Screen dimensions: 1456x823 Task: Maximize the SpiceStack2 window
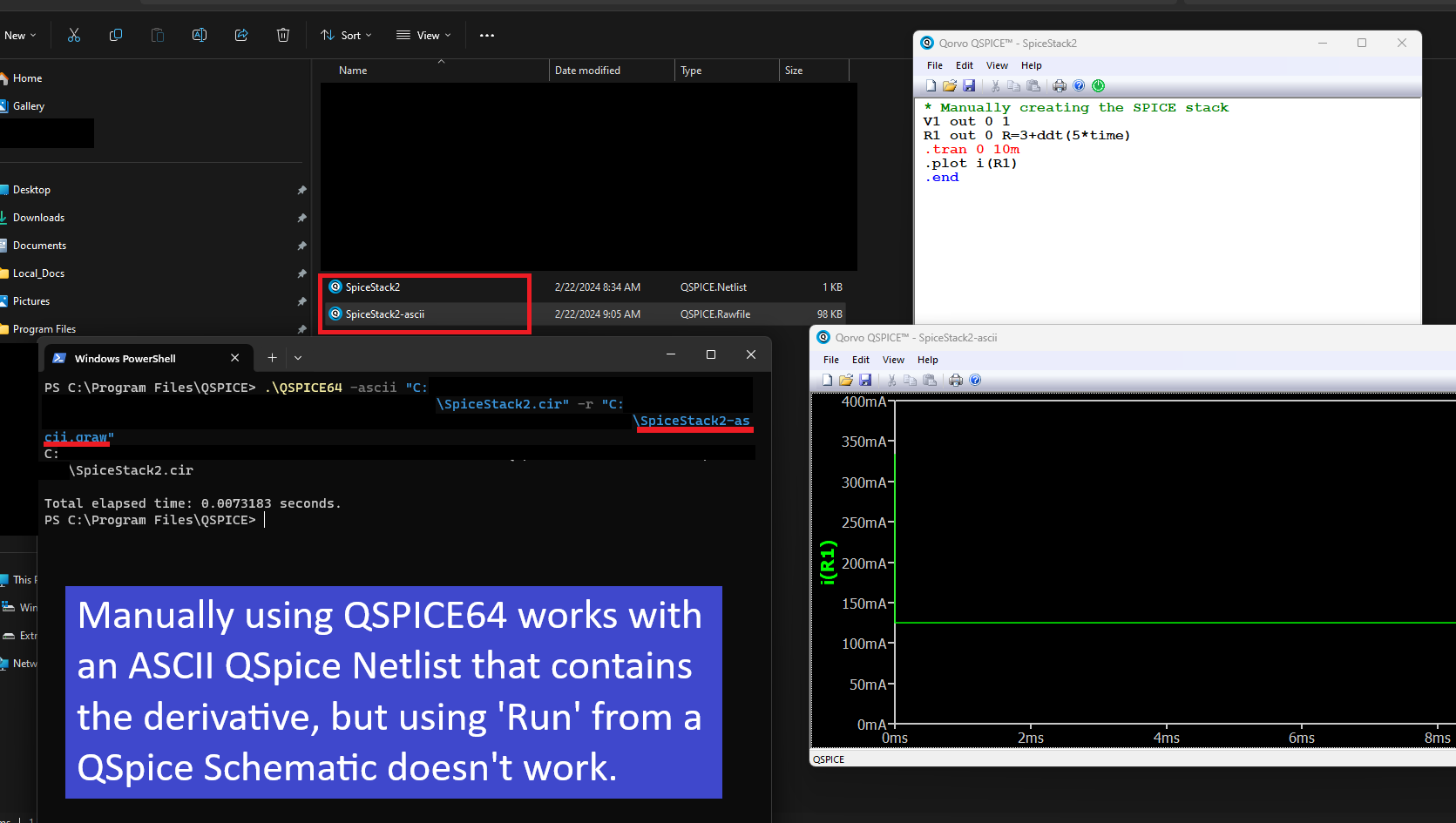coord(1362,43)
